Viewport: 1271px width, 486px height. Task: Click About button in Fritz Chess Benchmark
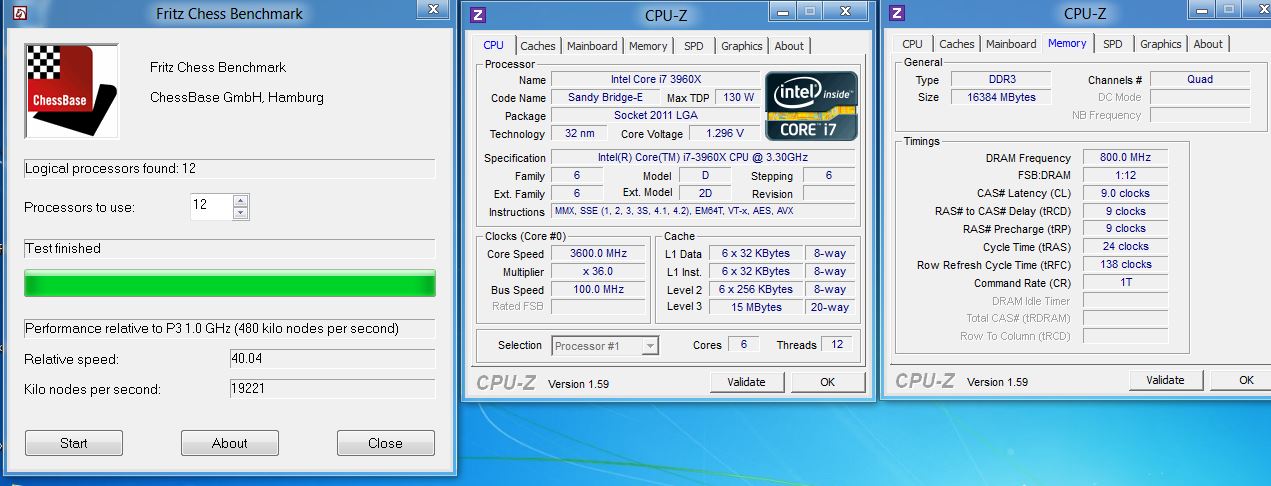pyautogui.click(x=229, y=443)
